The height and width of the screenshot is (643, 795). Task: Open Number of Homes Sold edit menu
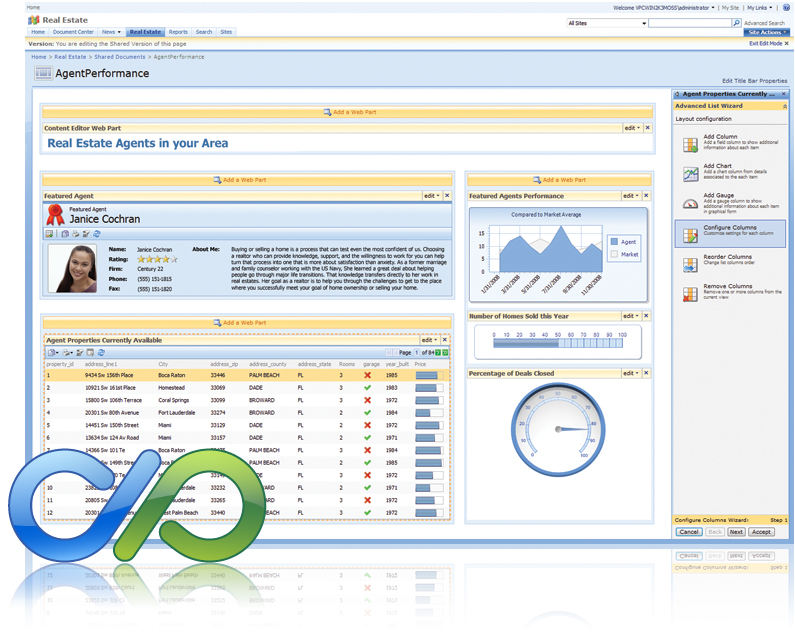(x=631, y=315)
